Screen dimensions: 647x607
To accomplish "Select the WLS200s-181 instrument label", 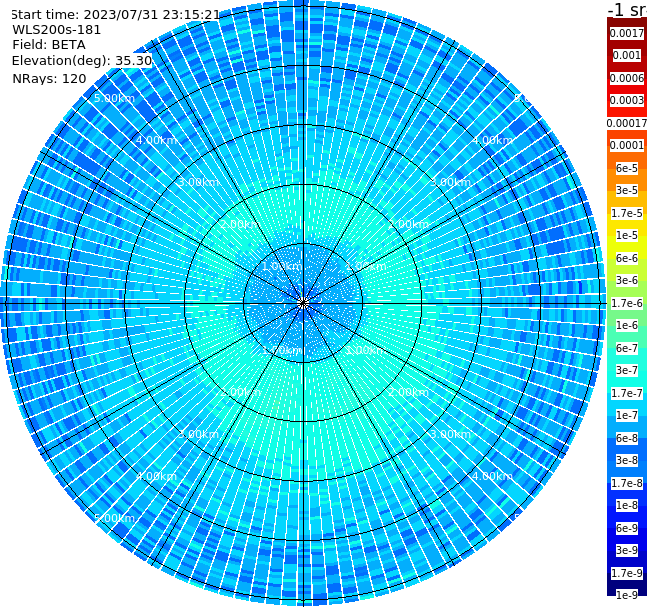I will click(x=57, y=30).
